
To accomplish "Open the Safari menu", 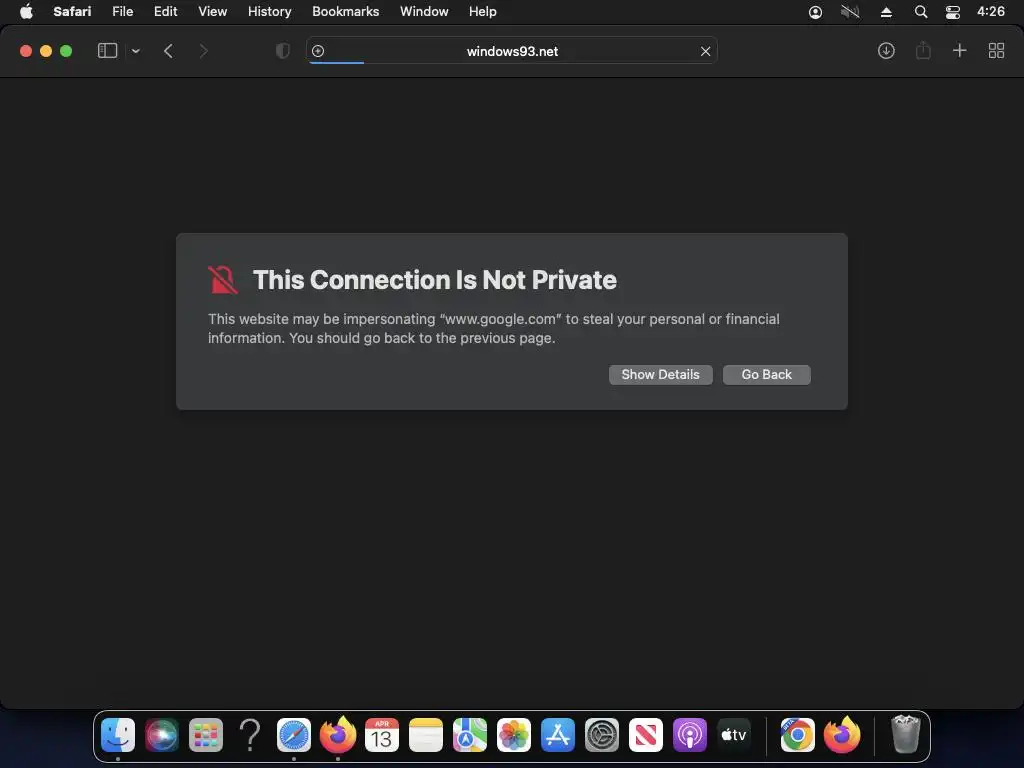I will click(x=72, y=12).
